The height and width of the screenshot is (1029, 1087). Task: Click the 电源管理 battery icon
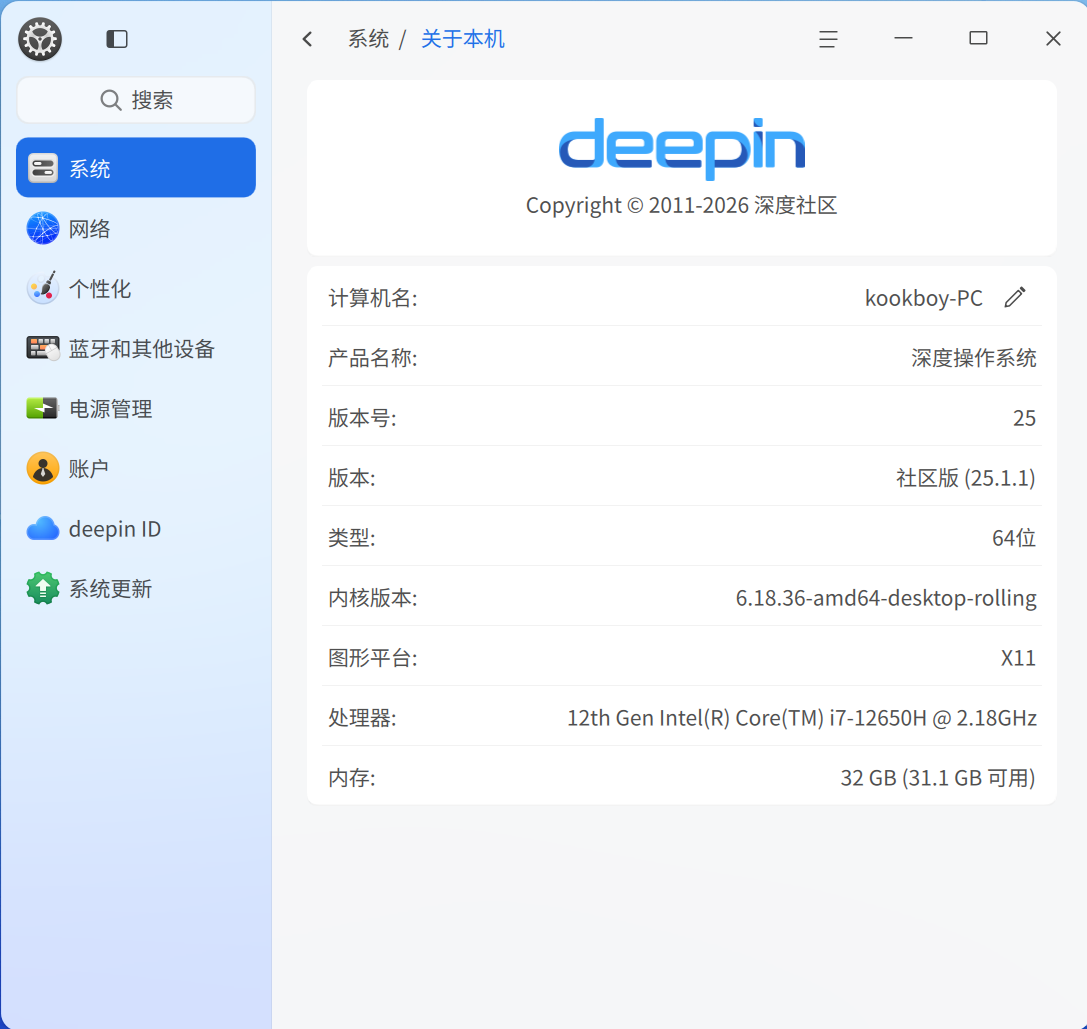[x=43, y=408]
